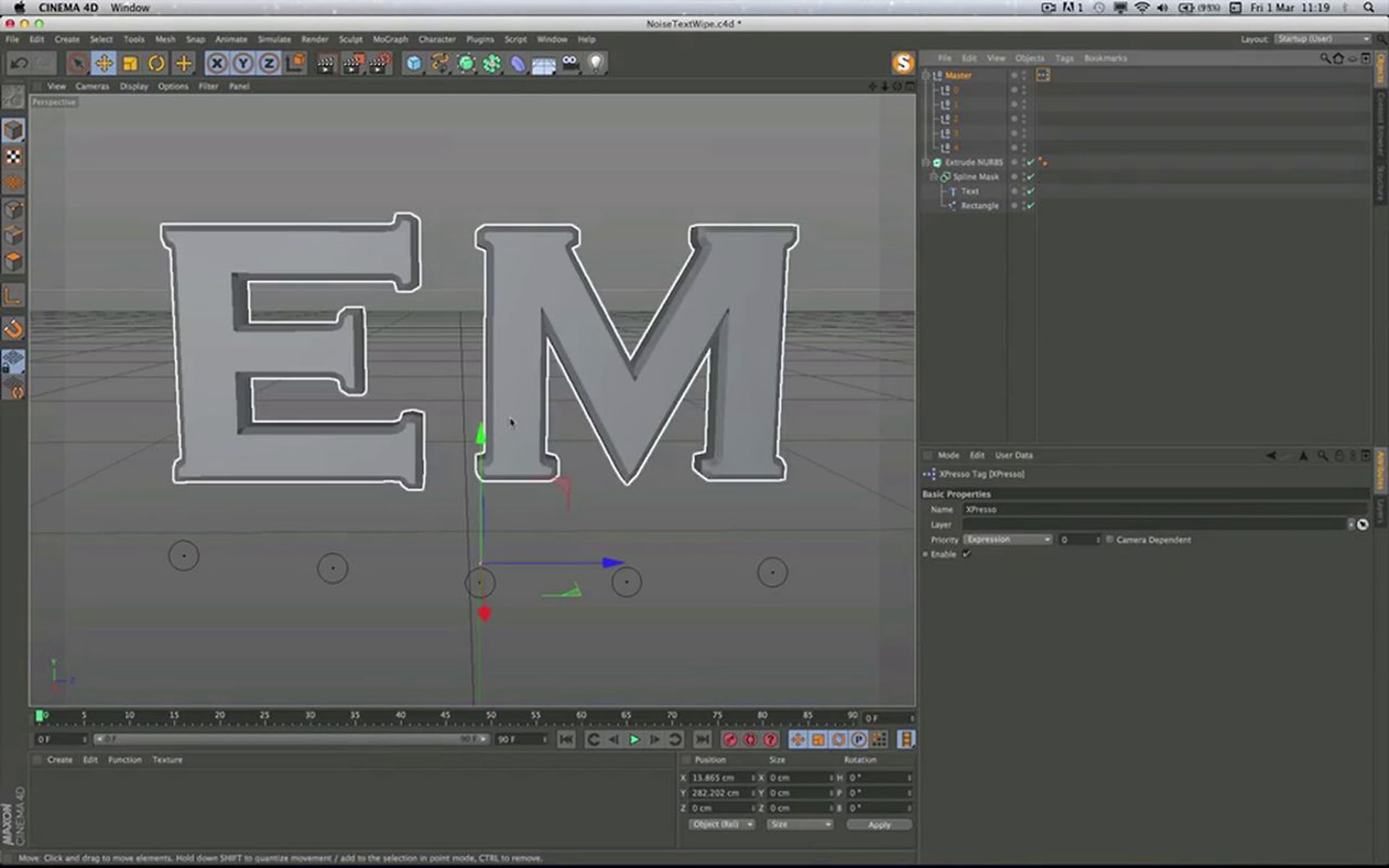The height and width of the screenshot is (868, 1389).
Task: Toggle Rectangle visibility dot
Action: tap(1015, 205)
